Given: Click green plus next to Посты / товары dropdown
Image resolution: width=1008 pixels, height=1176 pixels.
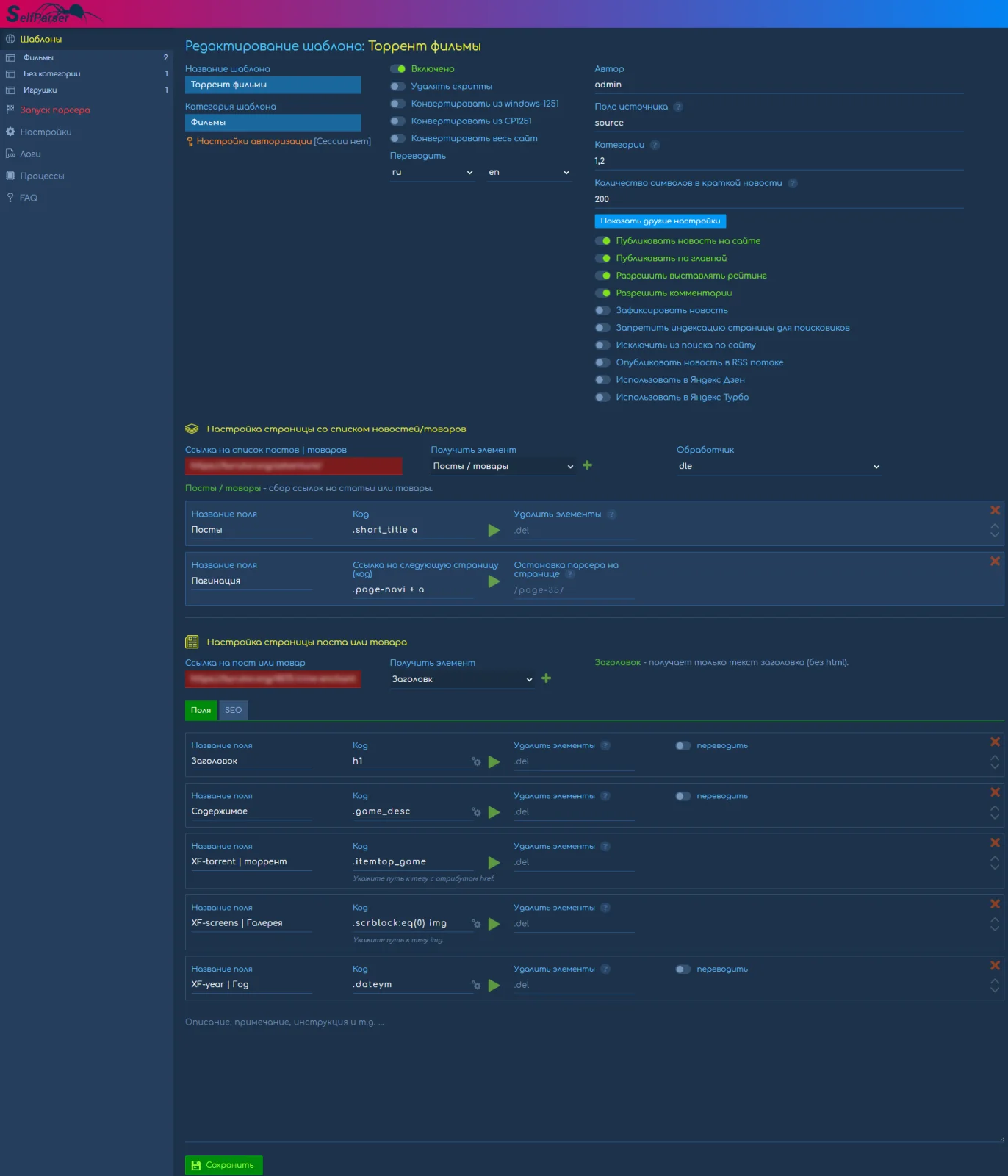Looking at the screenshot, I should coord(587,465).
